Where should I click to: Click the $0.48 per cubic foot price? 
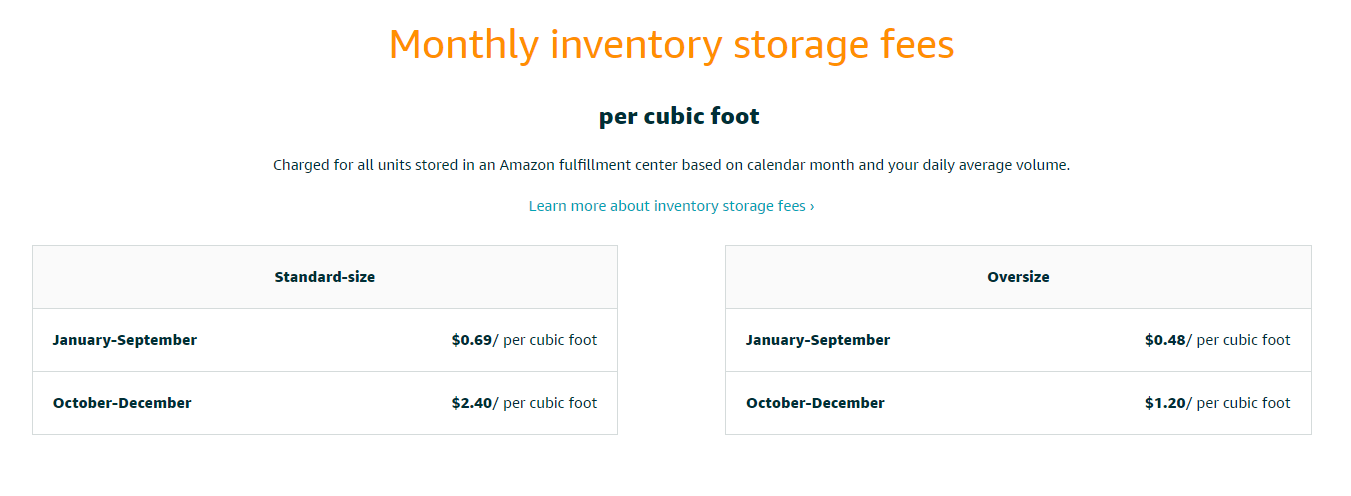point(1218,340)
